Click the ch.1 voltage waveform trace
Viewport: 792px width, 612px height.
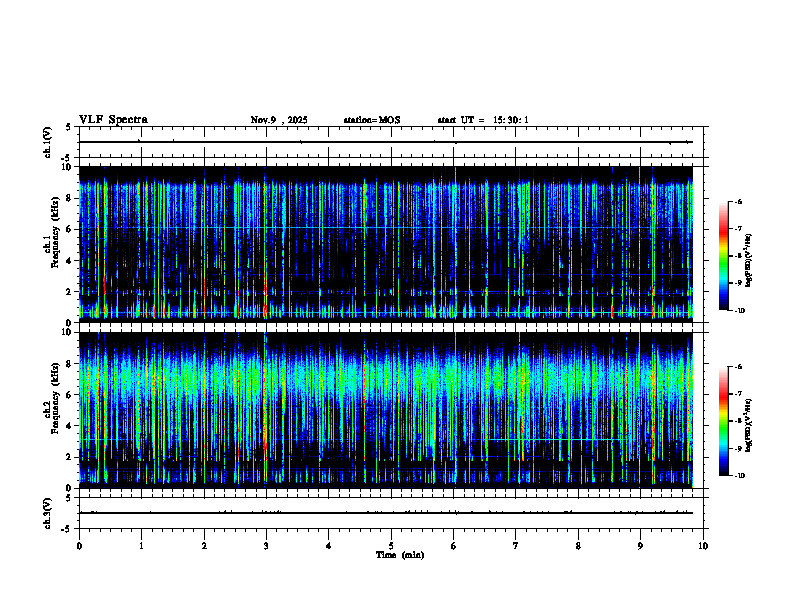coord(386,142)
